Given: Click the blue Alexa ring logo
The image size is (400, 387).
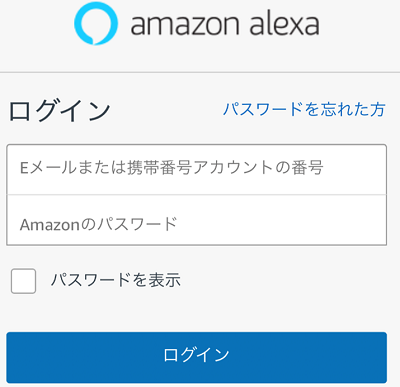Looking at the screenshot, I should (x=96, y=23).
